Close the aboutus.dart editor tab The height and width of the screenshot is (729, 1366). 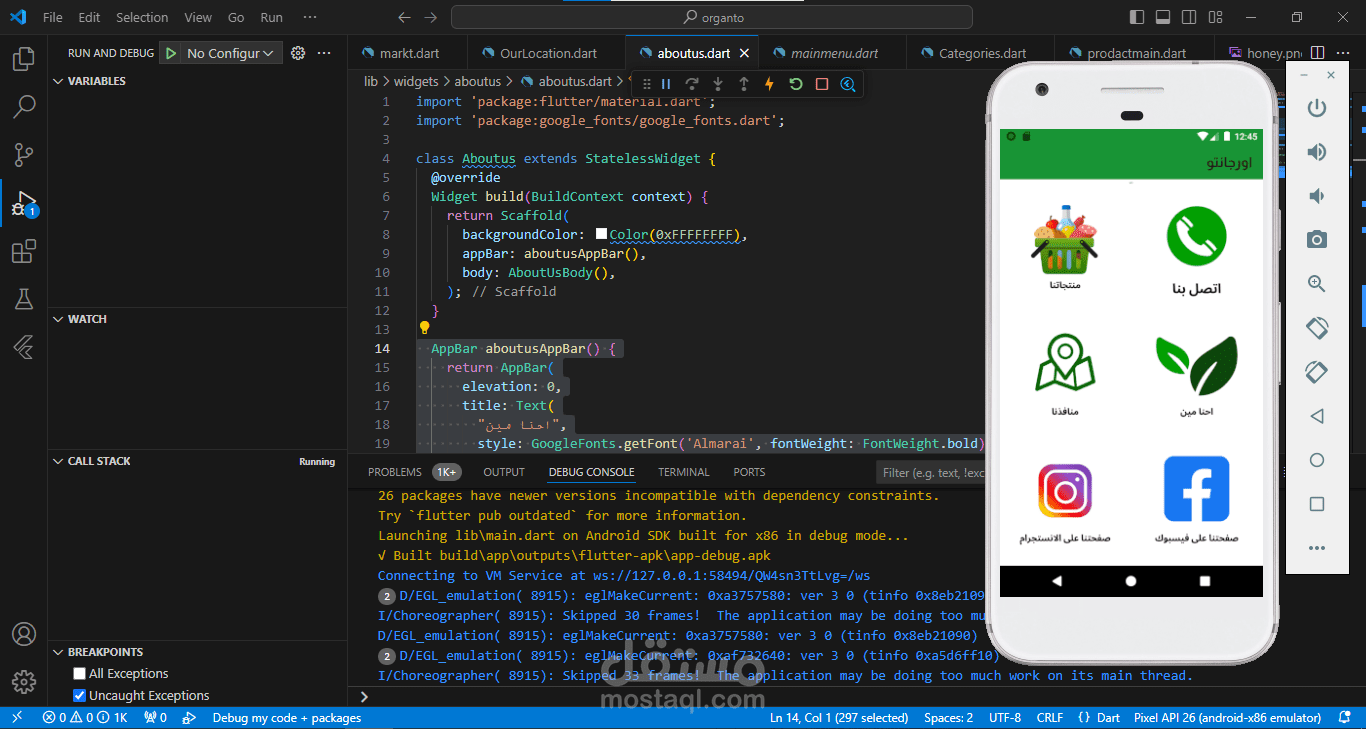(744, 53)
